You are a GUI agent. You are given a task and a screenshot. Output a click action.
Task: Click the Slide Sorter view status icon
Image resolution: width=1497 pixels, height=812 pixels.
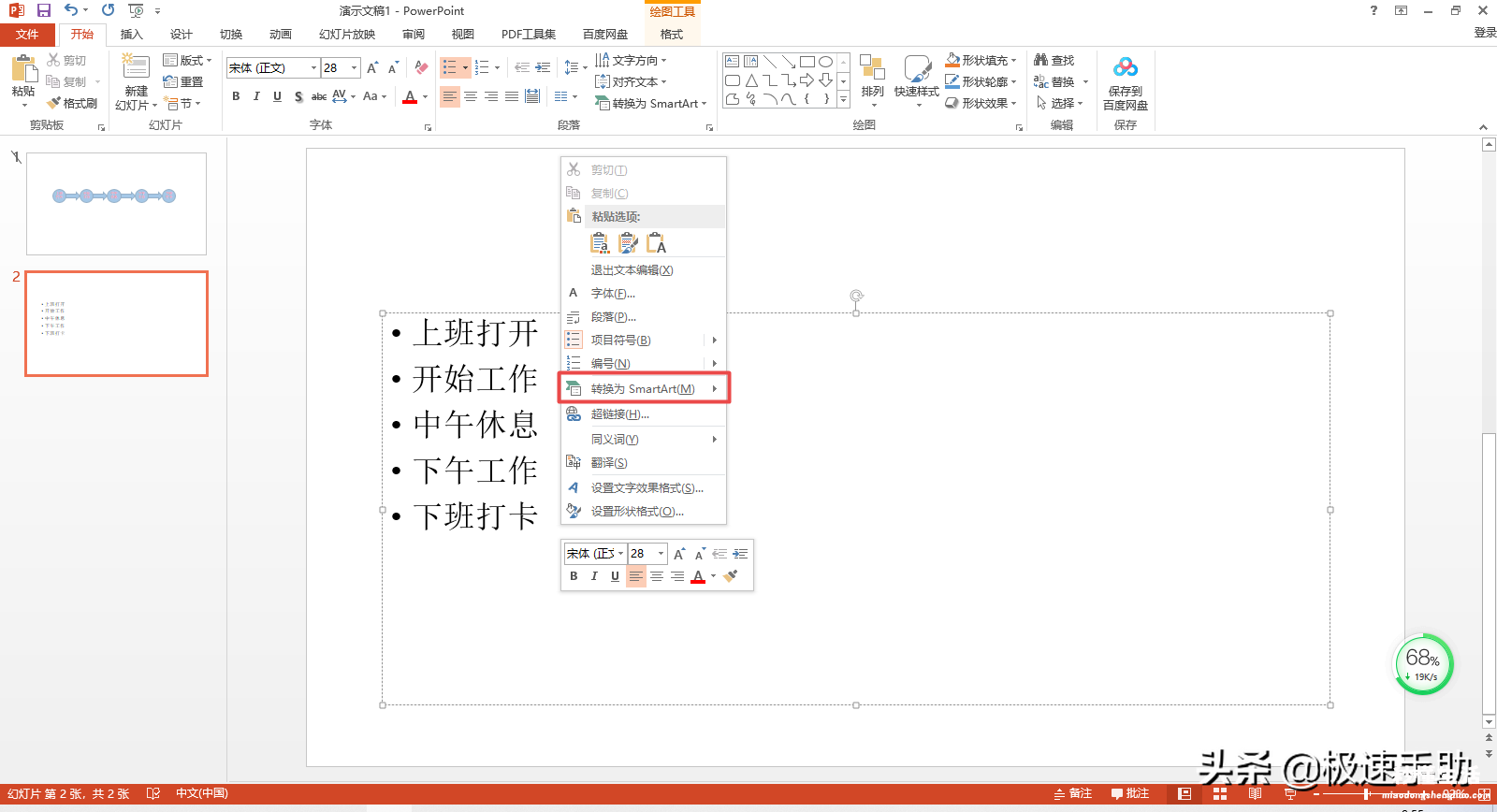(1220, 793)
